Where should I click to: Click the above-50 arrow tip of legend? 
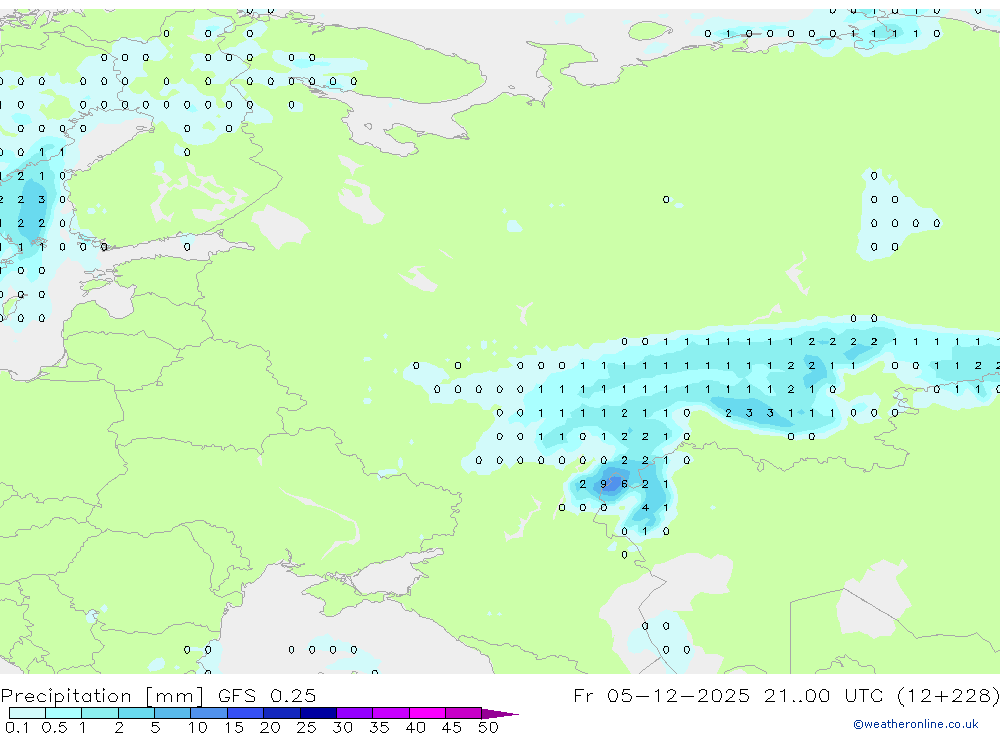[x=500, y=714]
